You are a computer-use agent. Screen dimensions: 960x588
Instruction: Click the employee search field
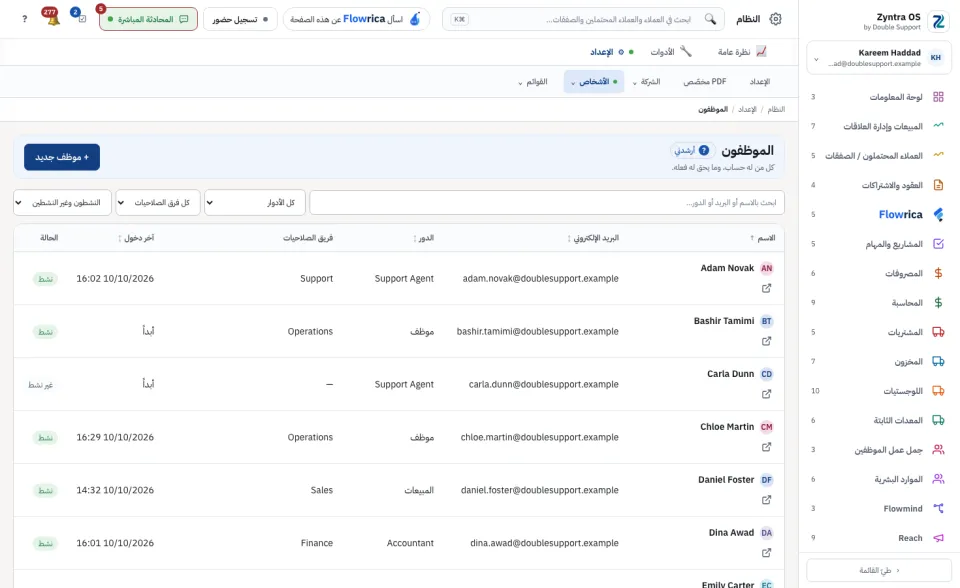pos(547,203)
